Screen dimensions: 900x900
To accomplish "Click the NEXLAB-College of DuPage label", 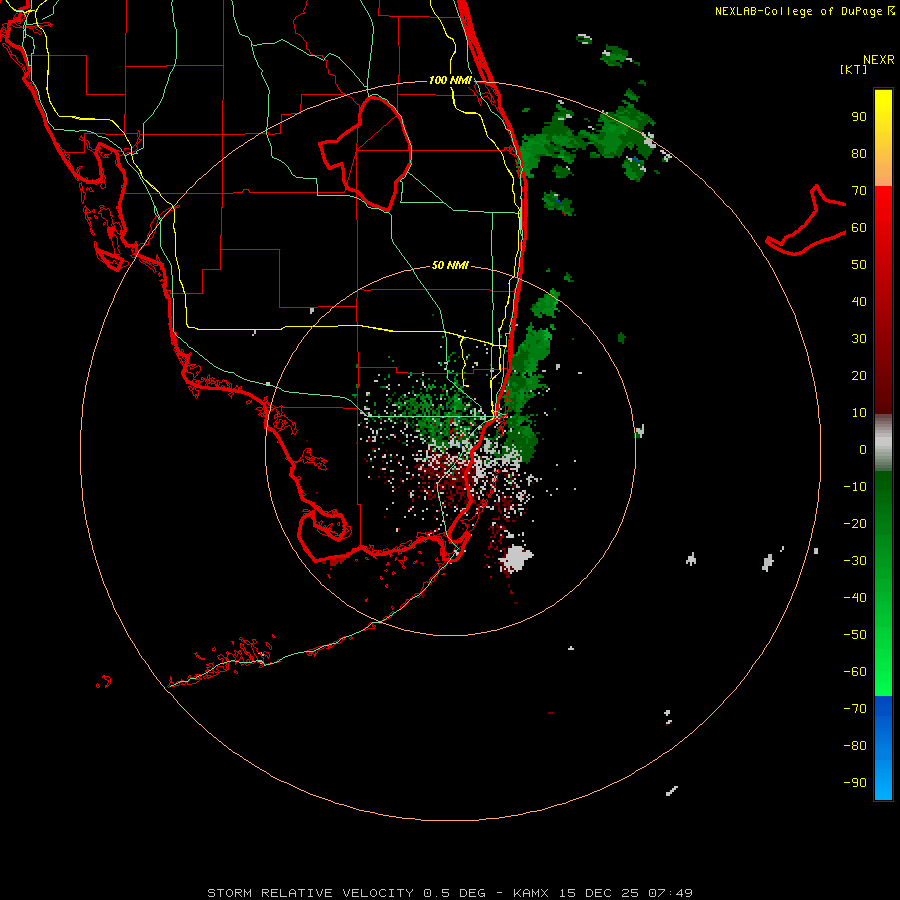I will (800, 11).
